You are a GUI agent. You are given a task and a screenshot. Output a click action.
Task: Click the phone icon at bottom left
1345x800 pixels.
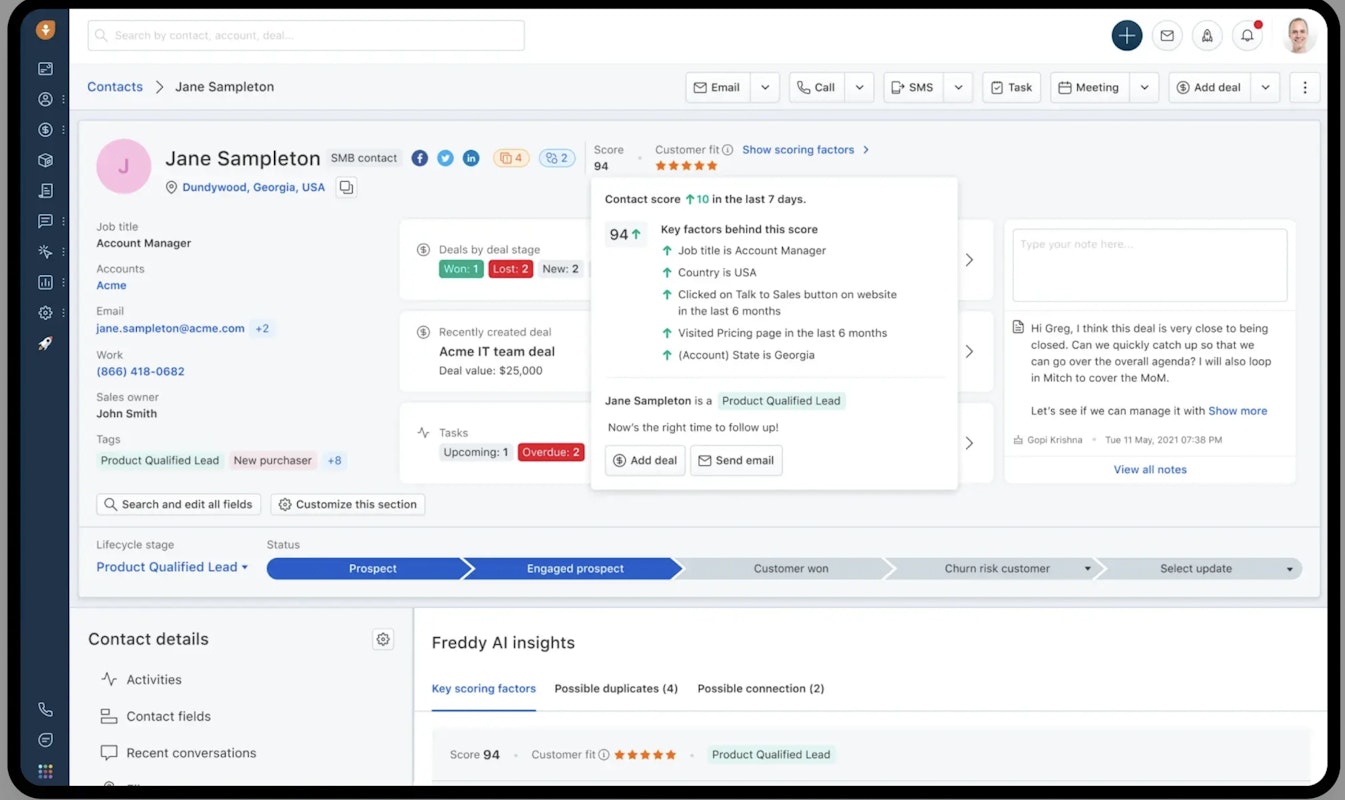click(44, 709)
